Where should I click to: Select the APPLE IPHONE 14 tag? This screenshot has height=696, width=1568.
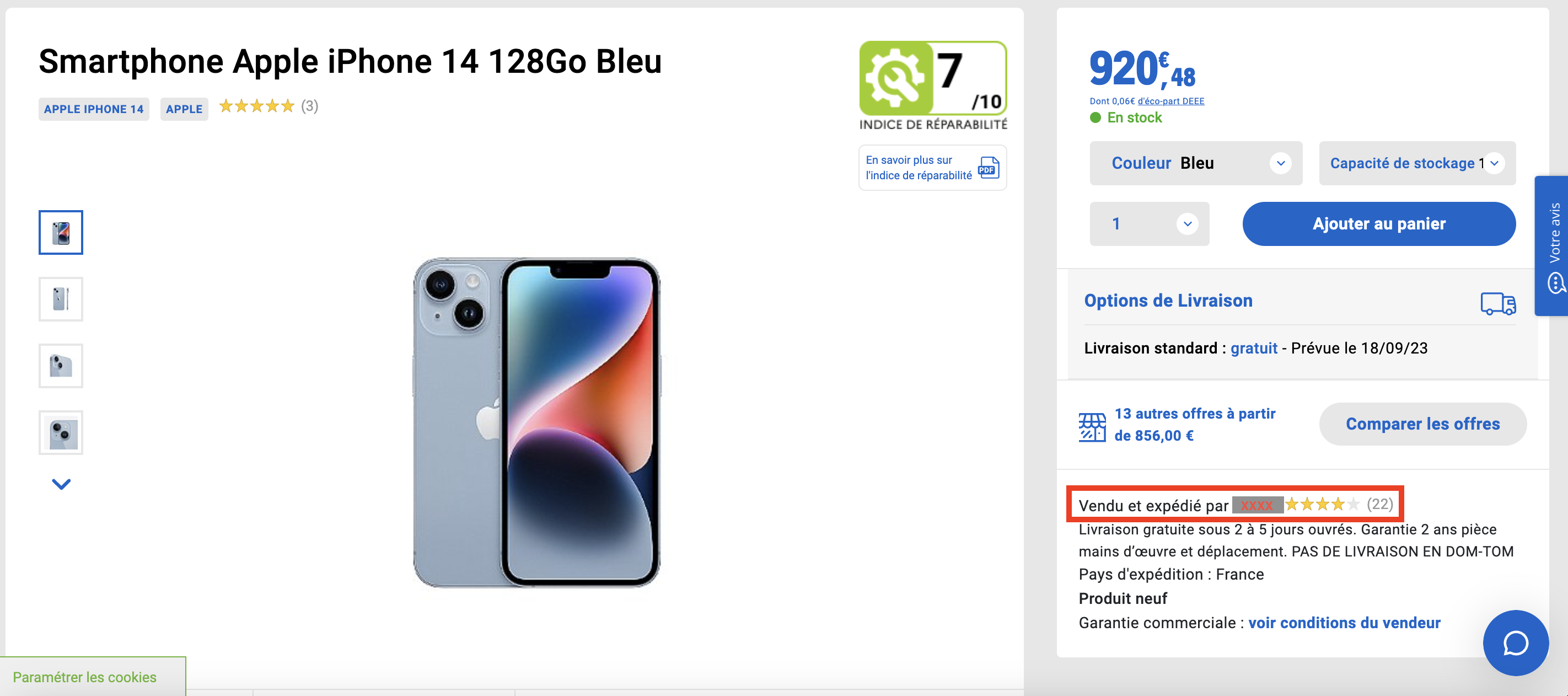pos(94,109)
